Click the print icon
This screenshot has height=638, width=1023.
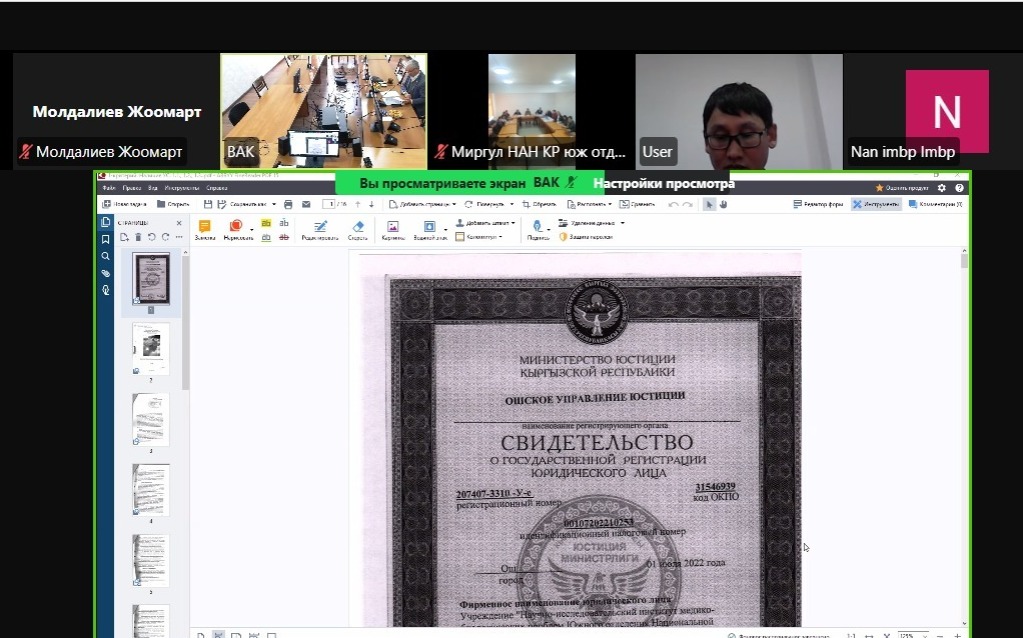(288, 204)
